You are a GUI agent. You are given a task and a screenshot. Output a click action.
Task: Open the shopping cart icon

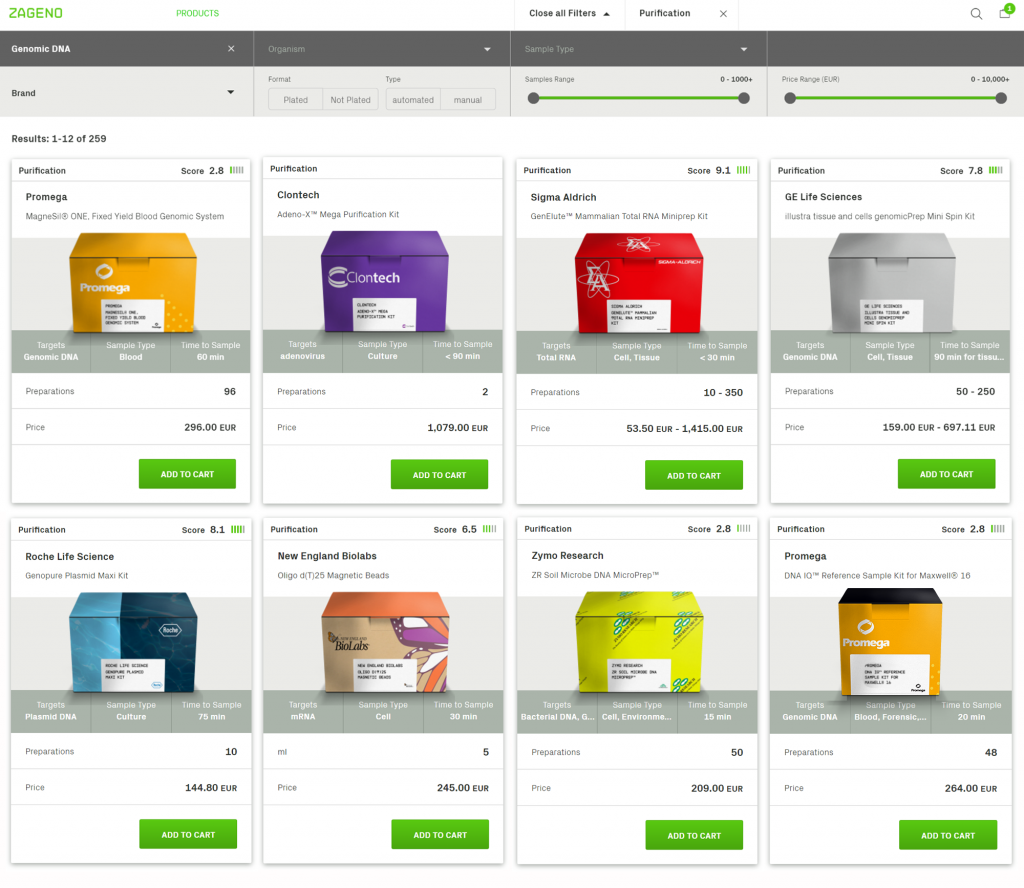pos(1004,12)
